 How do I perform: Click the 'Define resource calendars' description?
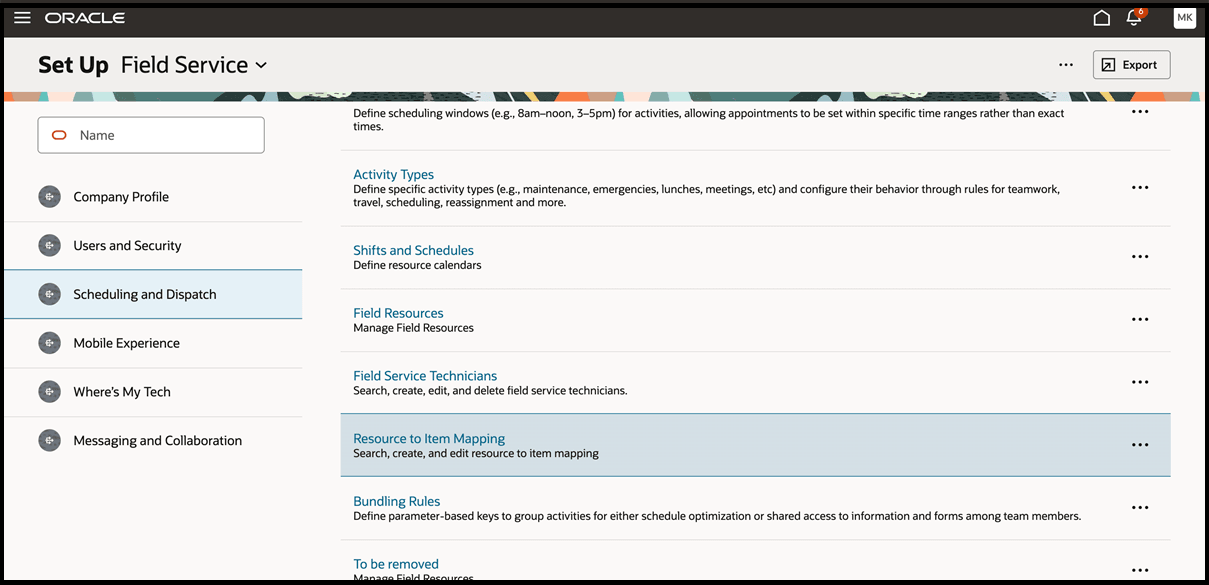point(417,266)
